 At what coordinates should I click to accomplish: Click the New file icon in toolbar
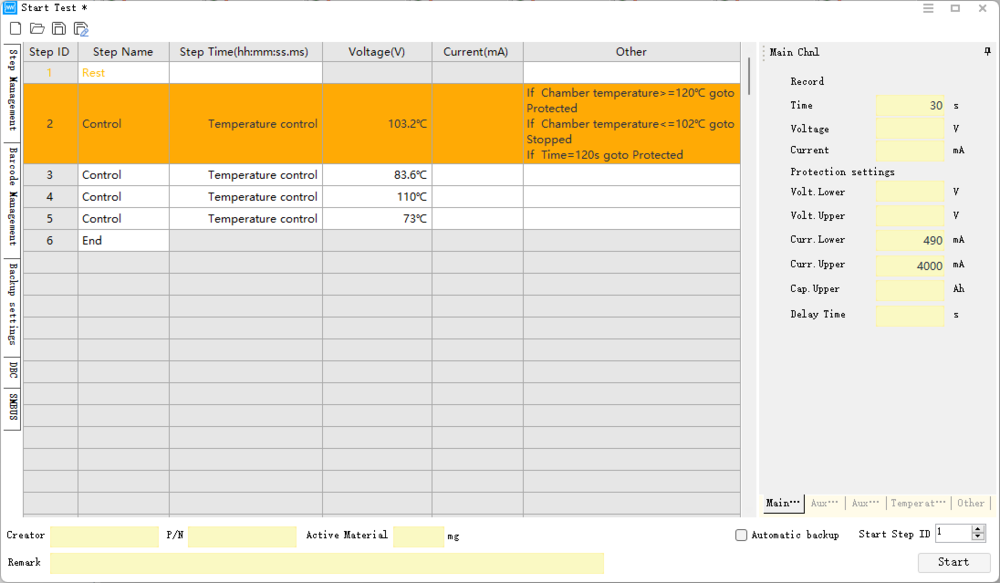pyautogui.click(x=15, y=29)
